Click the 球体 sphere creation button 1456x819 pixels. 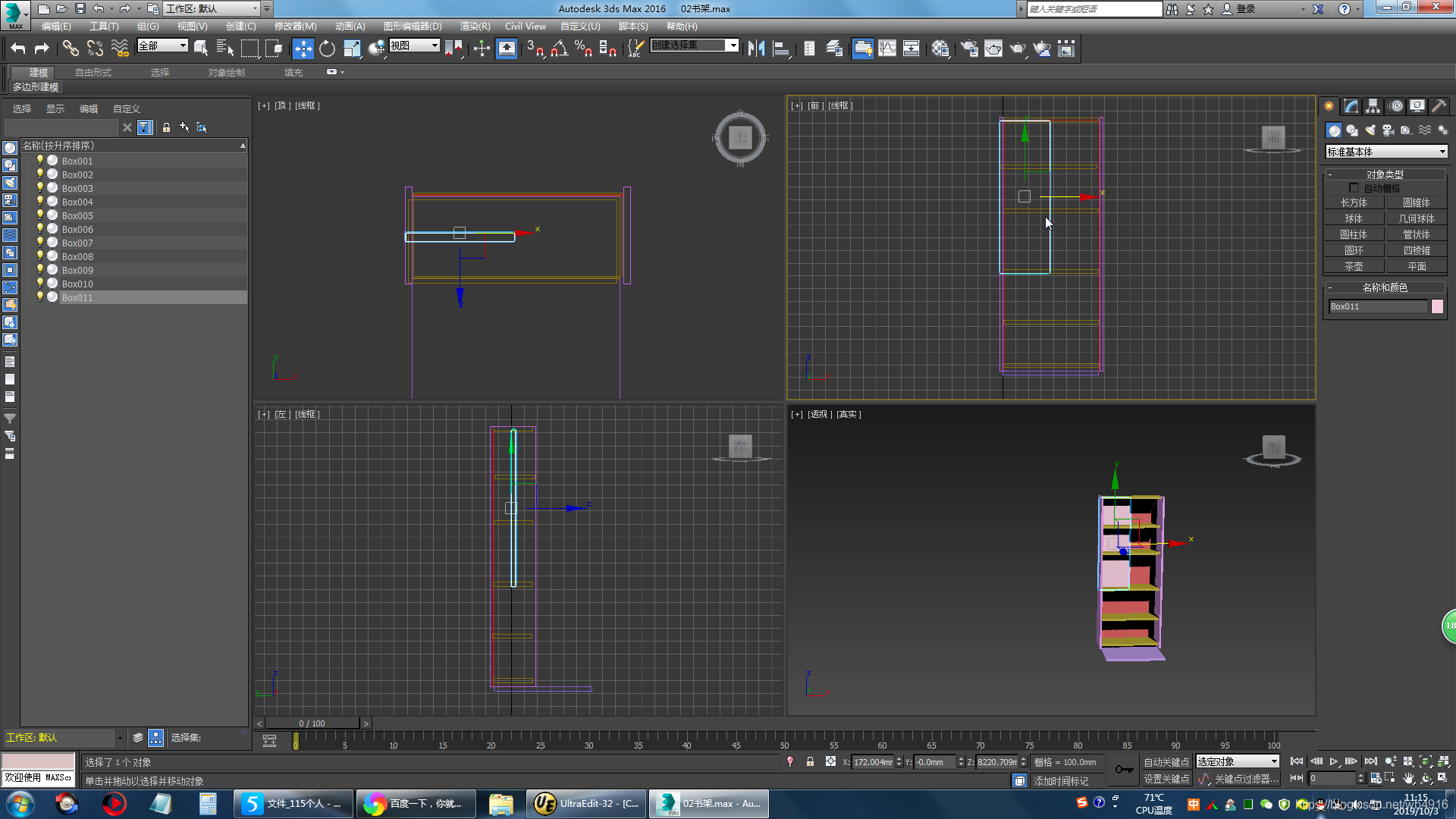pyautogui.click(x=1354, y=218)
